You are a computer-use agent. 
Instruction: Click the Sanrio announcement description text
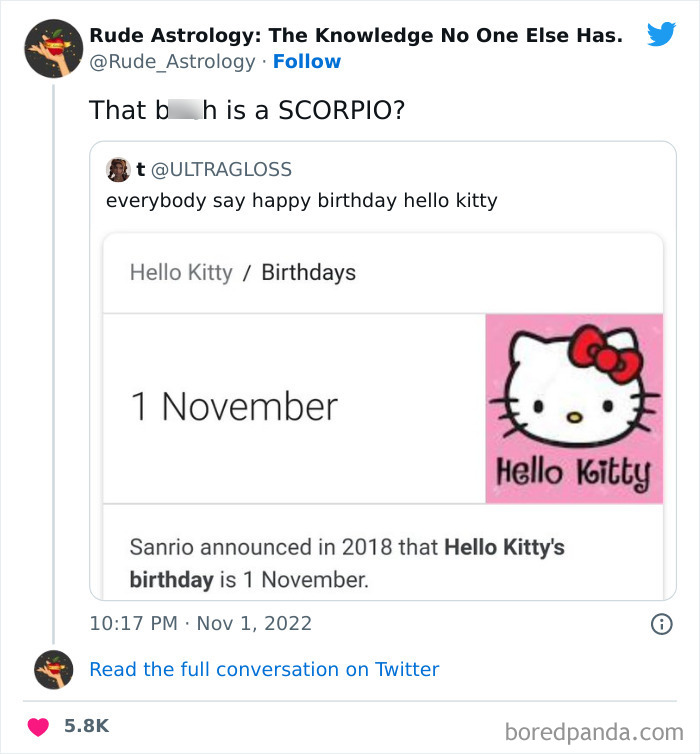click(347, 563)
